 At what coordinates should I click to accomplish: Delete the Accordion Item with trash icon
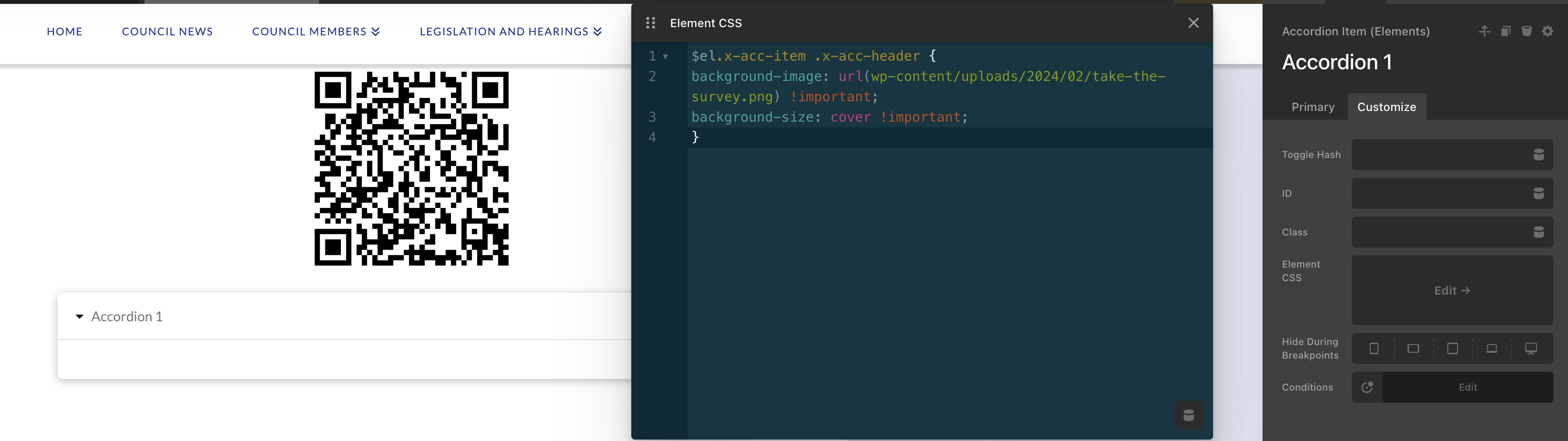[x=1526, y=31]
